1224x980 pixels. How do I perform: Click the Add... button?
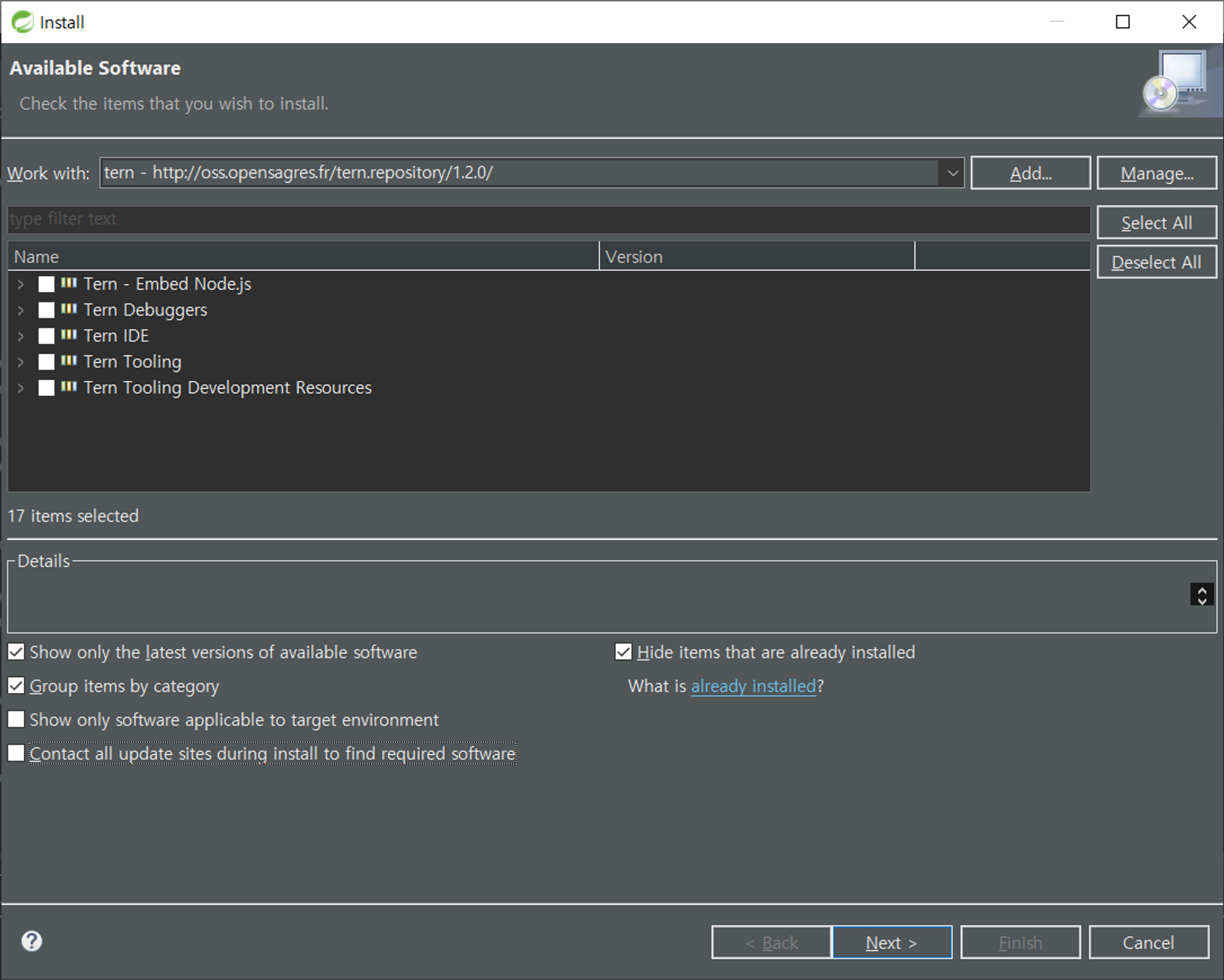[1031, 173]
